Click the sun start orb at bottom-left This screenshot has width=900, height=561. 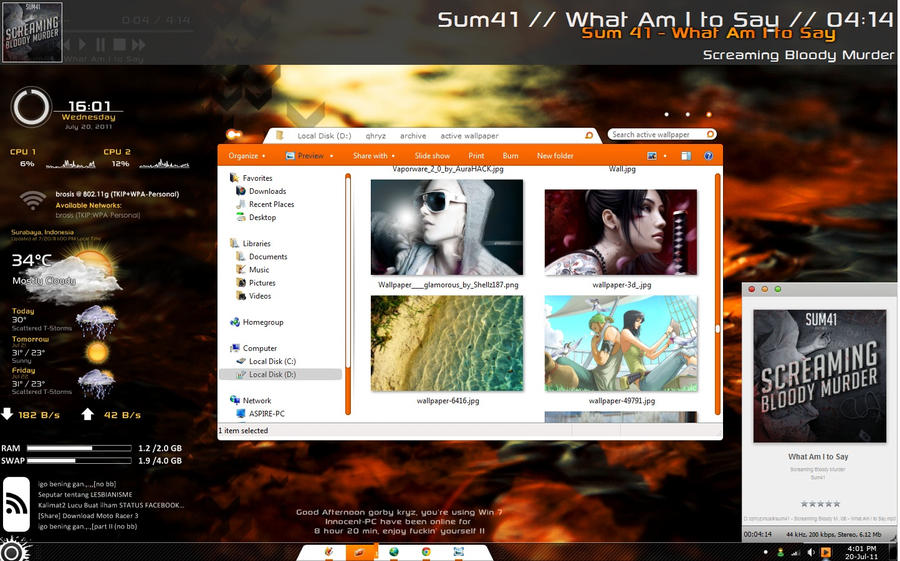(13, 550)
